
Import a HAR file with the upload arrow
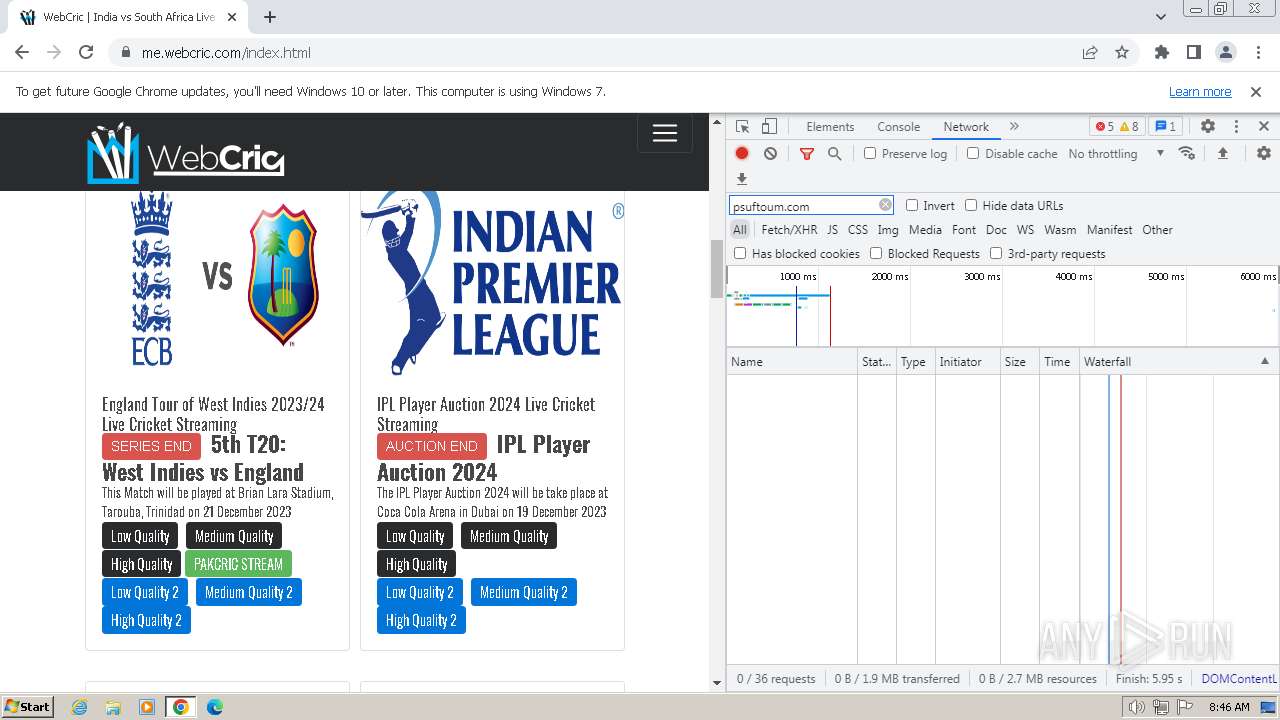tap(1222, 154)
